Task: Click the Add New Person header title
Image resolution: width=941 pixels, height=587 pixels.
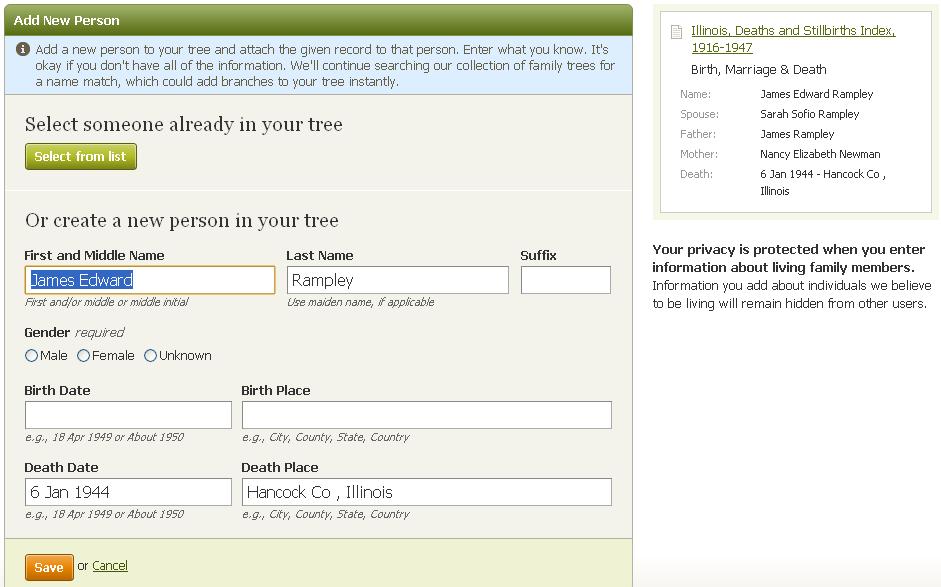Action: (67, 20)
